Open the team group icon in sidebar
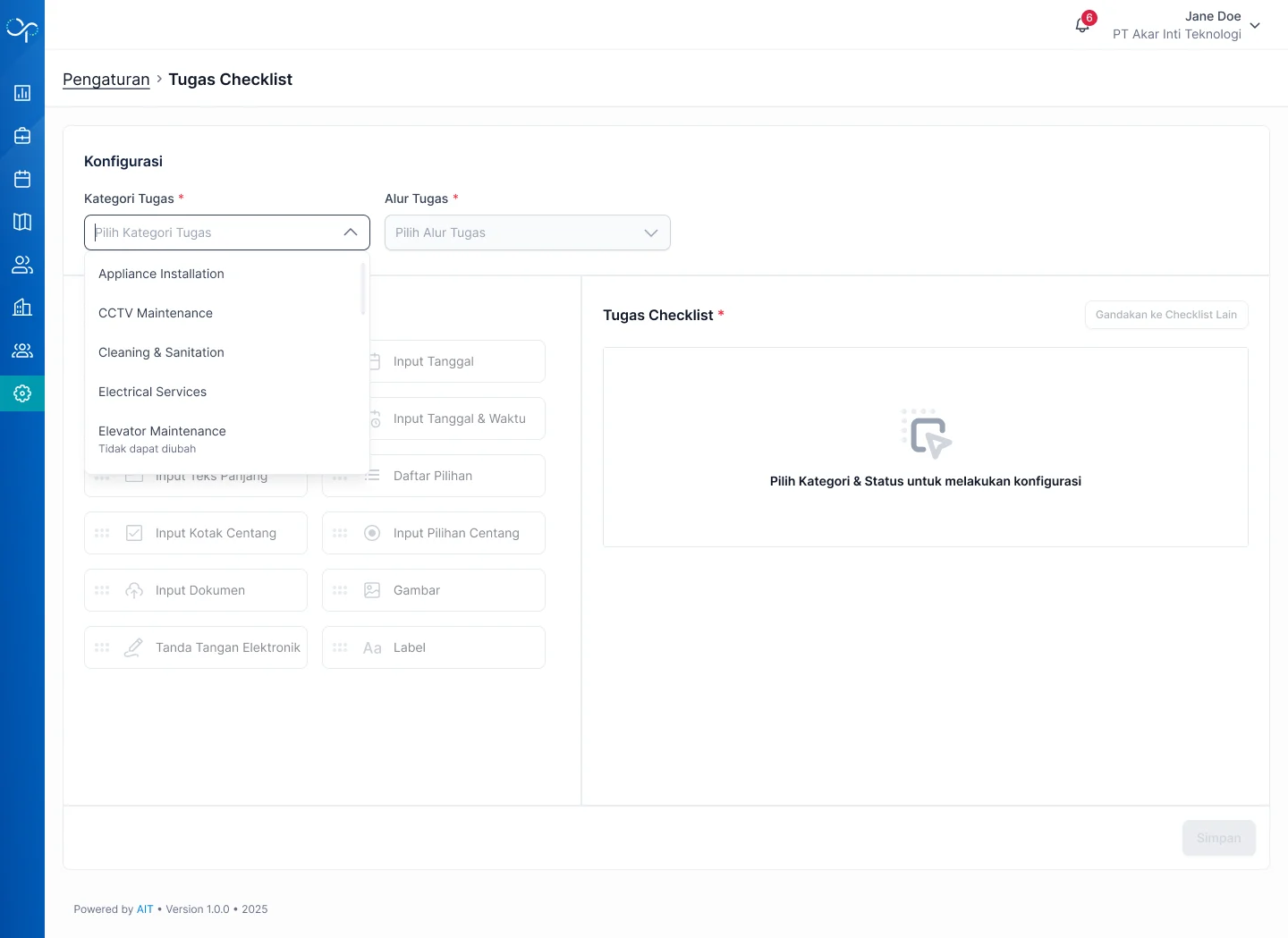The image size is (1288, 938). [x=22, y=351]
